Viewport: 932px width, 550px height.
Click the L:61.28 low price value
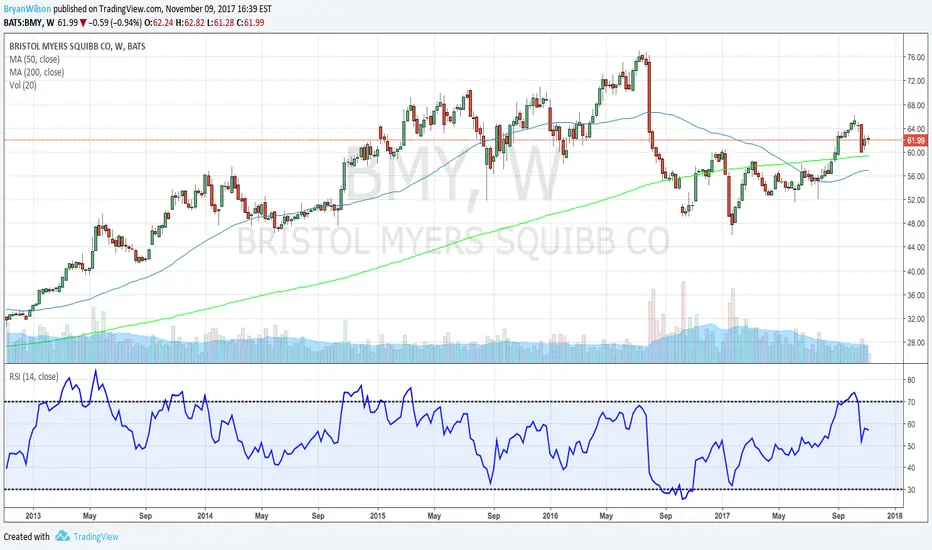click(x=221, y=23)
